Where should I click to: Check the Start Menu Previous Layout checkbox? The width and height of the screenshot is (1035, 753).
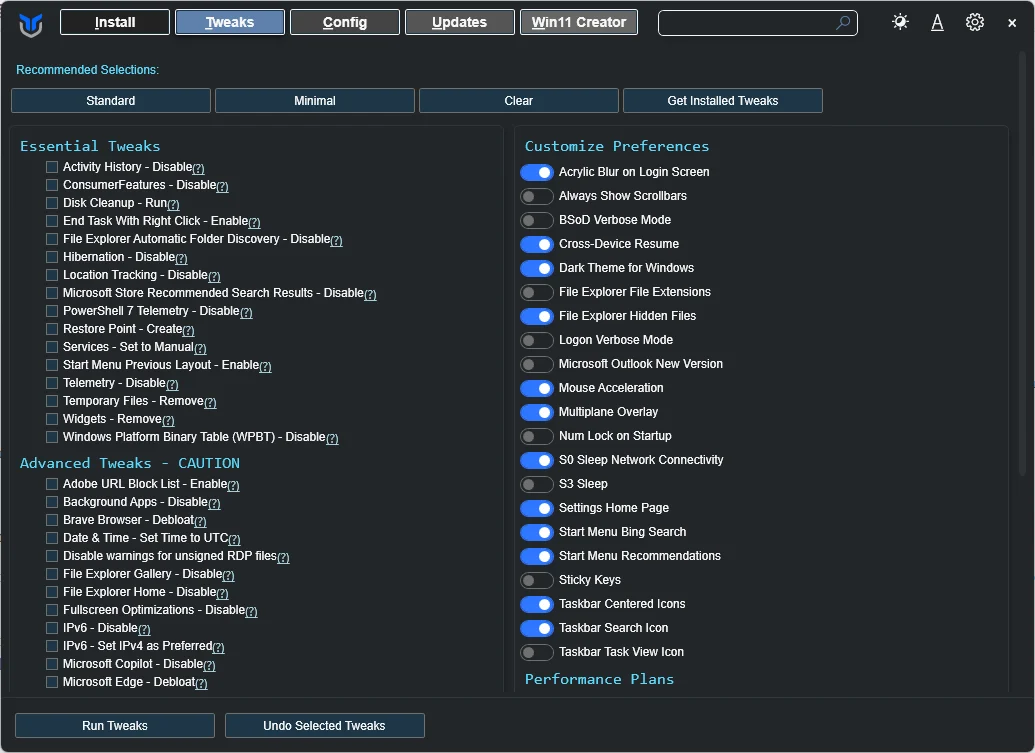coord(51,365)
